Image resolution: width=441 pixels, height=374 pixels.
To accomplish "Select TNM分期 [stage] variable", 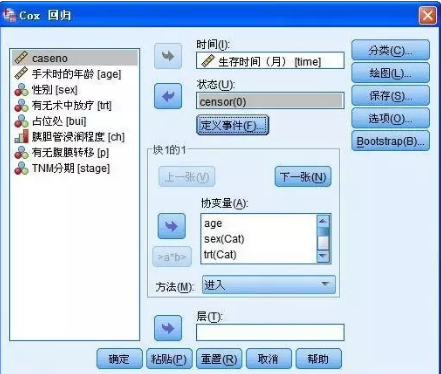I will [x=75, y=168].
